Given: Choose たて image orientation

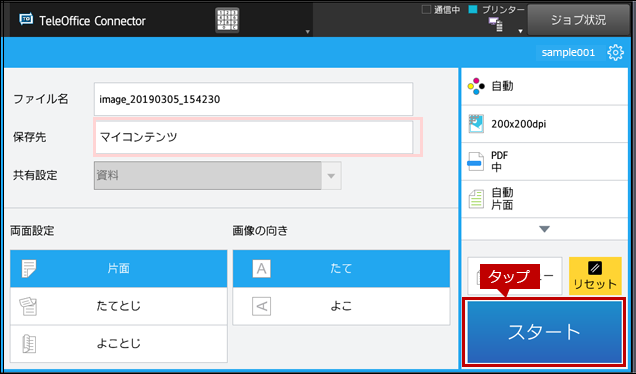Looking at the screenshot, I should coord(341,269).
